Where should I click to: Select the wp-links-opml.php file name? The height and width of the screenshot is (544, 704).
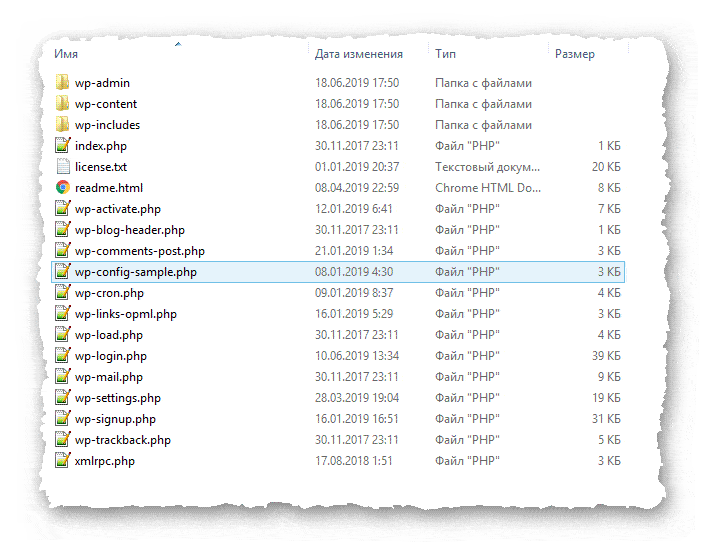[x=126, y=314]
